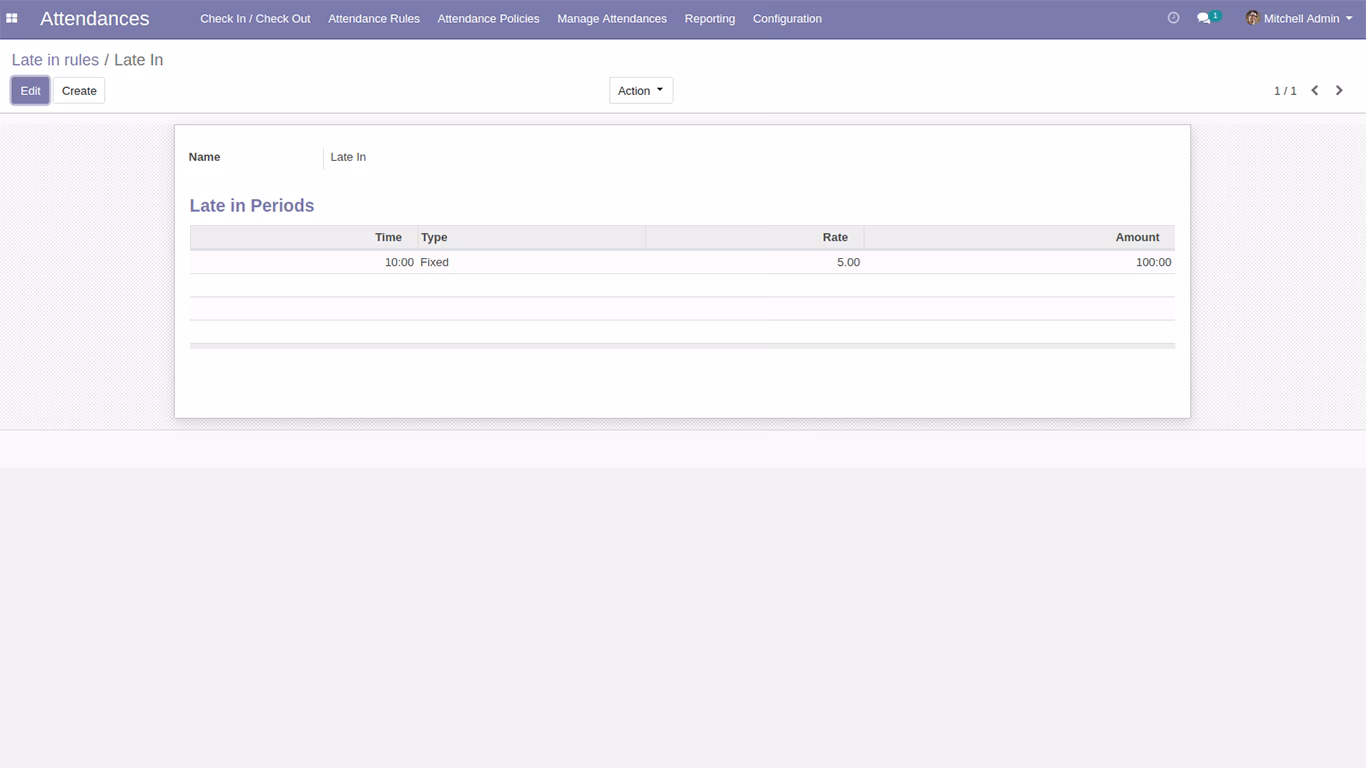Open the Mitchell Admin user menu
The width and height of the screenshot is (1366, 768).
click(x=1299, y=18)
